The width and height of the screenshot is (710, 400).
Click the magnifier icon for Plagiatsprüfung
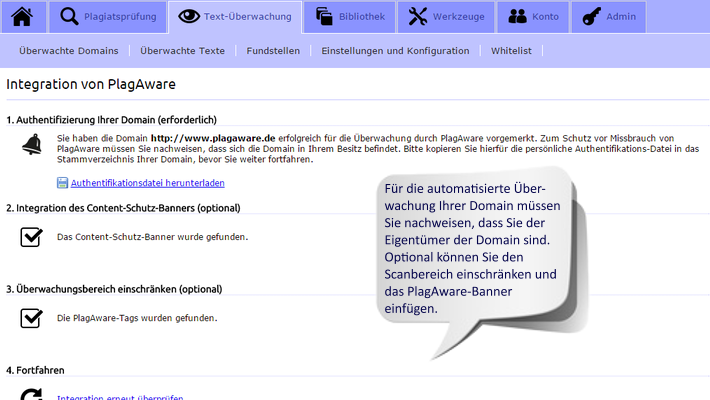coord(70,16)
